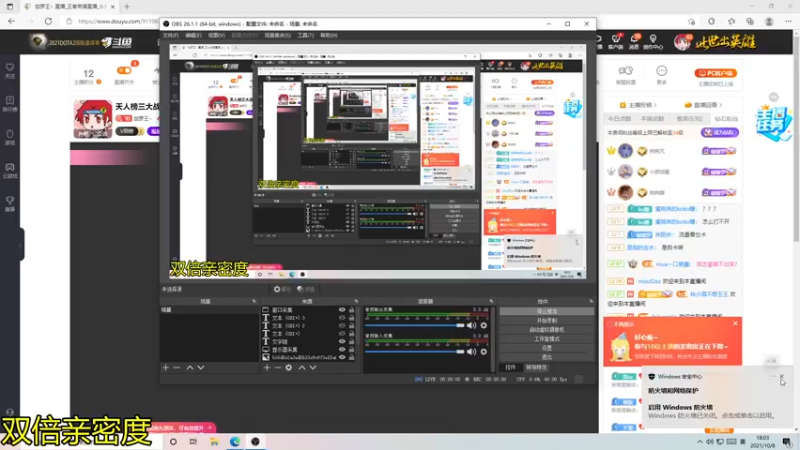Click 启动虚拟摄像机 button

click(x=546, y=330)
